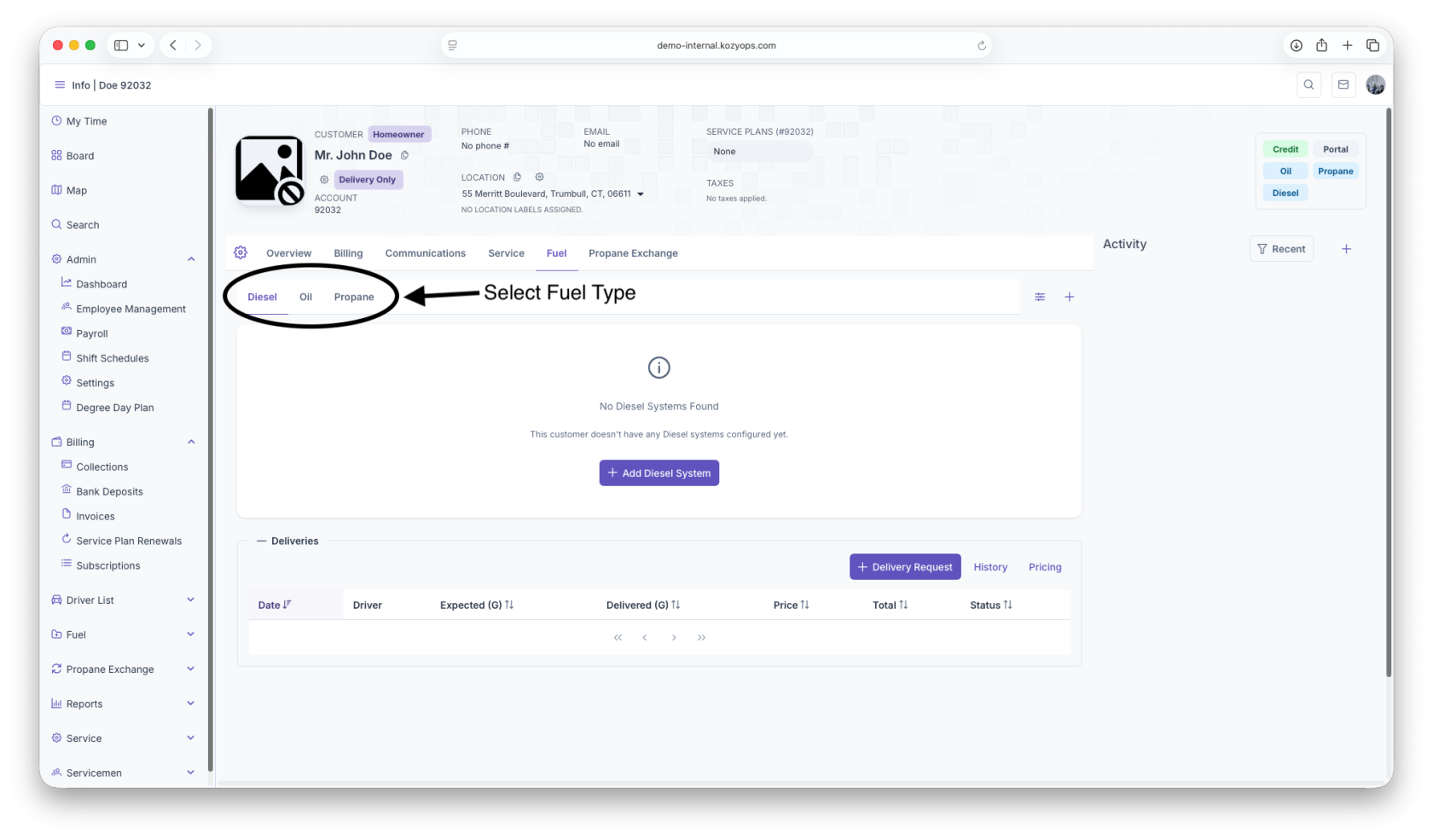Select the Oil fuel type tab

305,297
